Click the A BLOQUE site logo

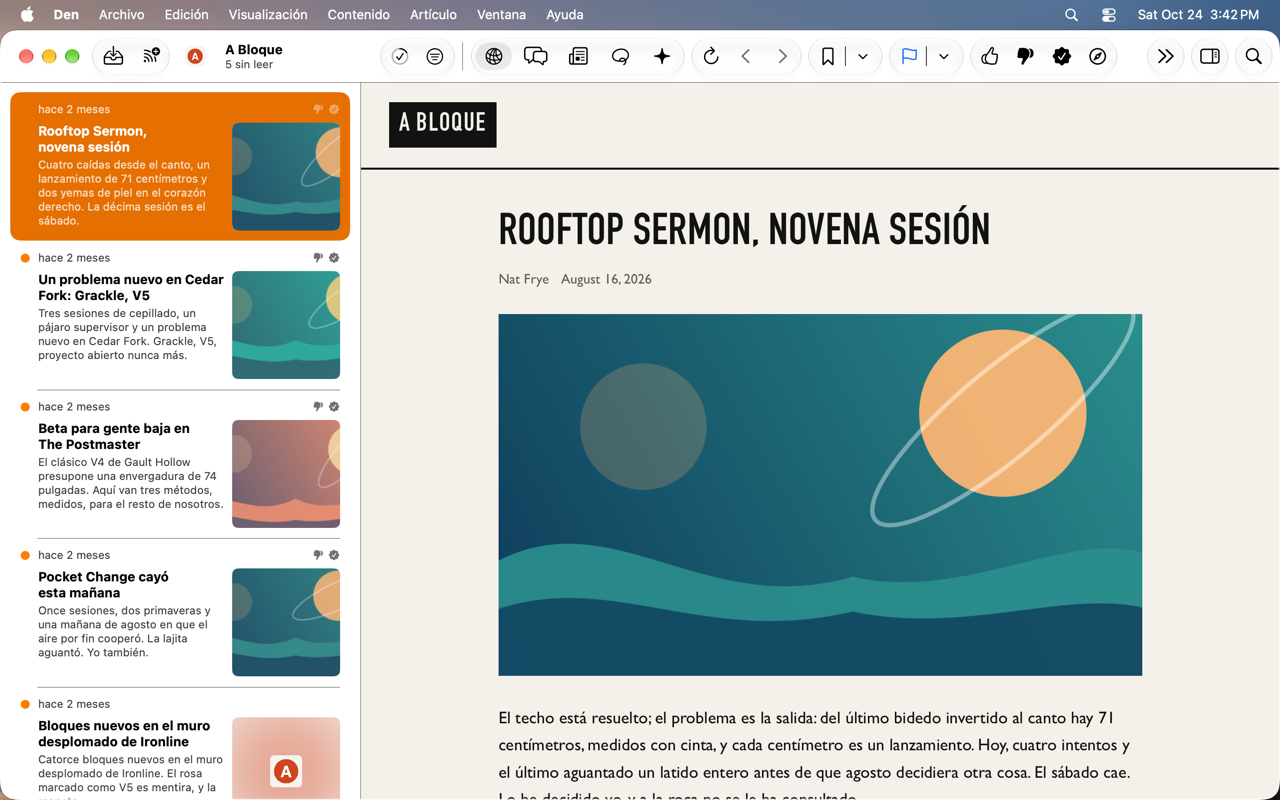pos(442,124)
